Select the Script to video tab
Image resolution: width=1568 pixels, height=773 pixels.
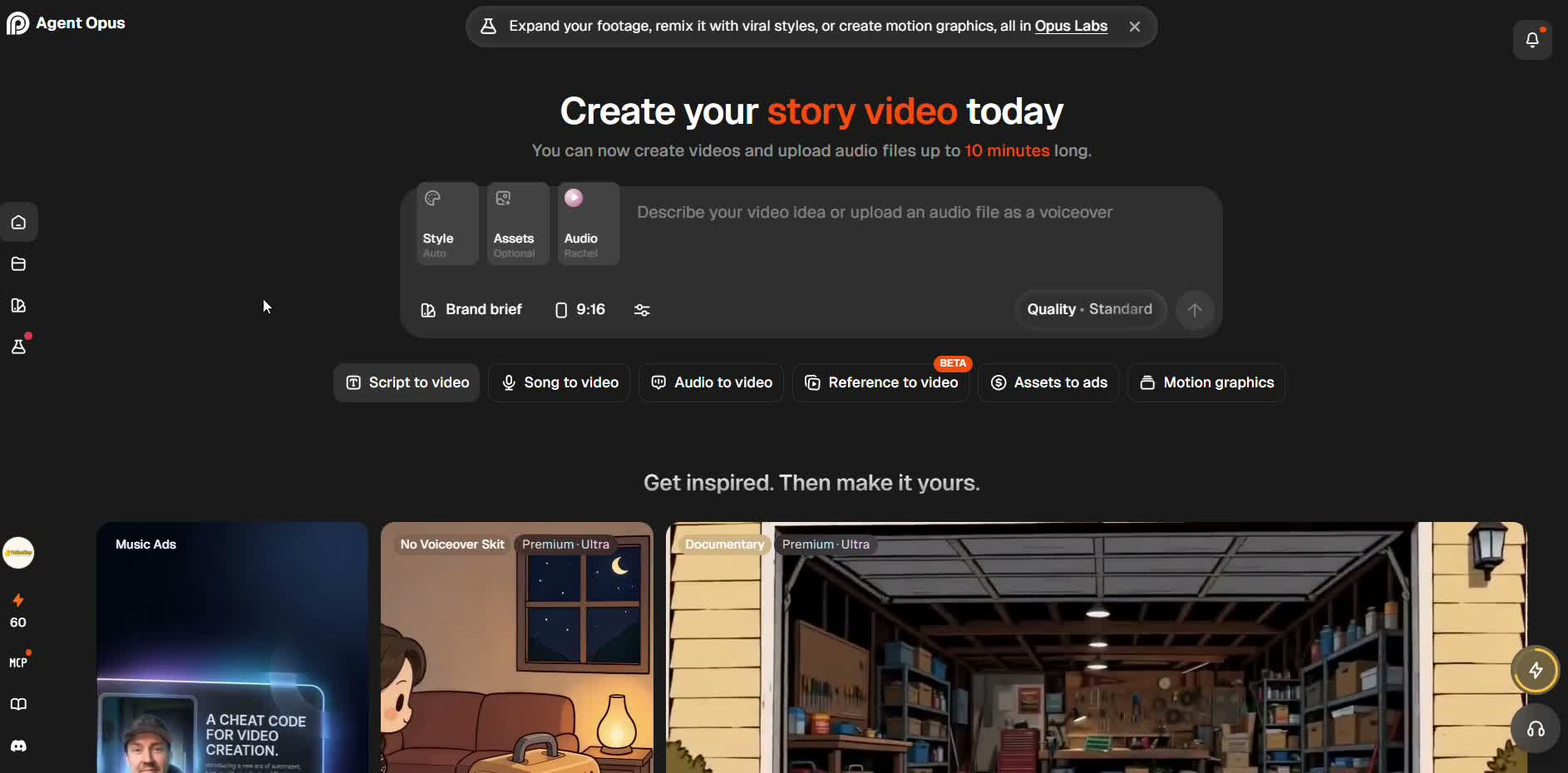[407, 382]
